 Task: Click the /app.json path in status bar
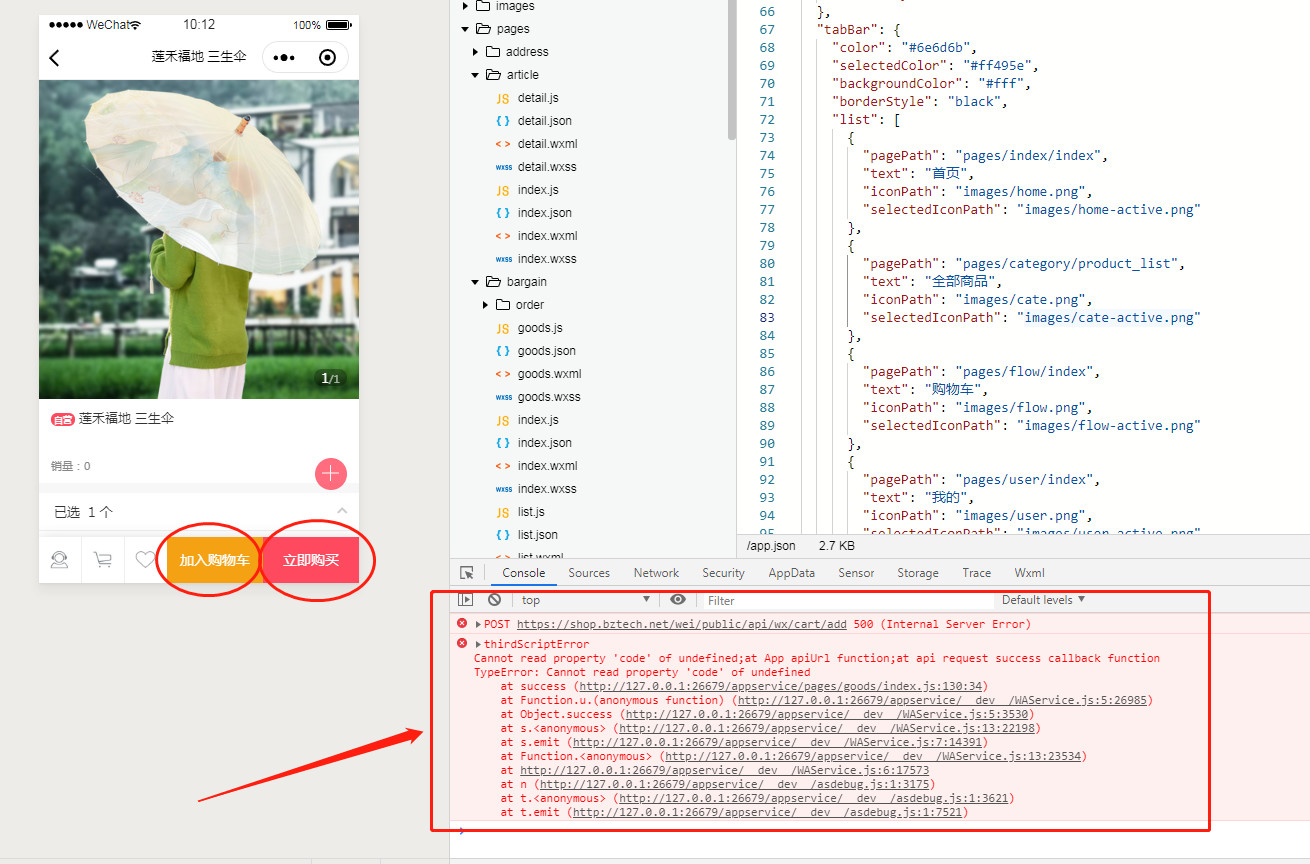(x=771, y=546)
